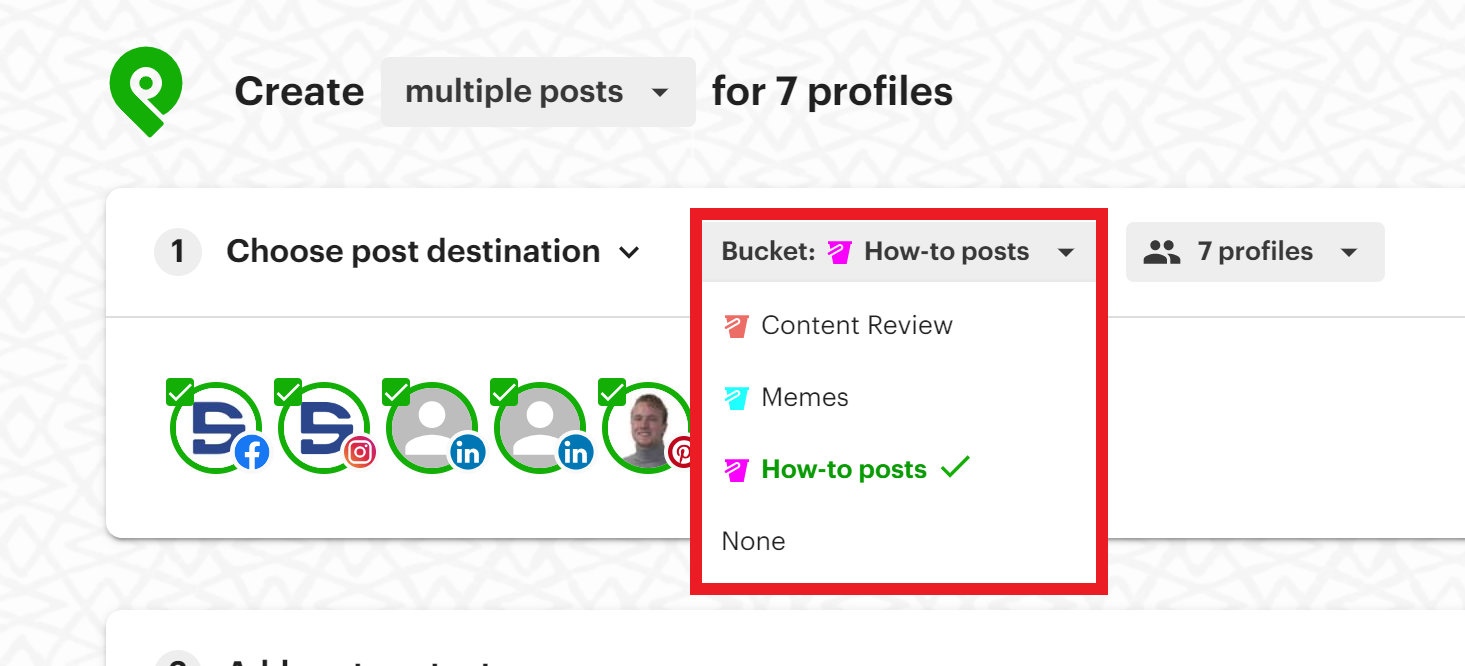Viewport: 1465px width, 666px height.
Task: Toggle the Instagram profile selection checkmark
Action: click(289, 390)
